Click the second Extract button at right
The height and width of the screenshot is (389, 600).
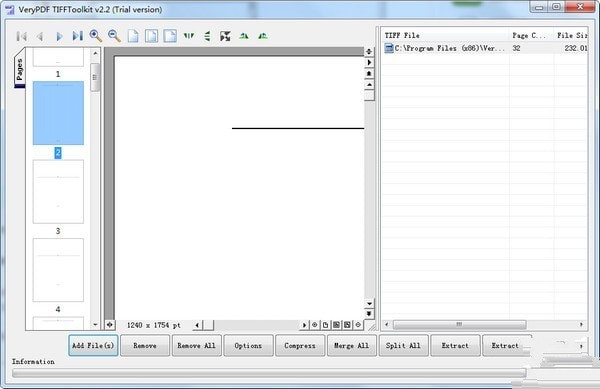coord(507,345)
